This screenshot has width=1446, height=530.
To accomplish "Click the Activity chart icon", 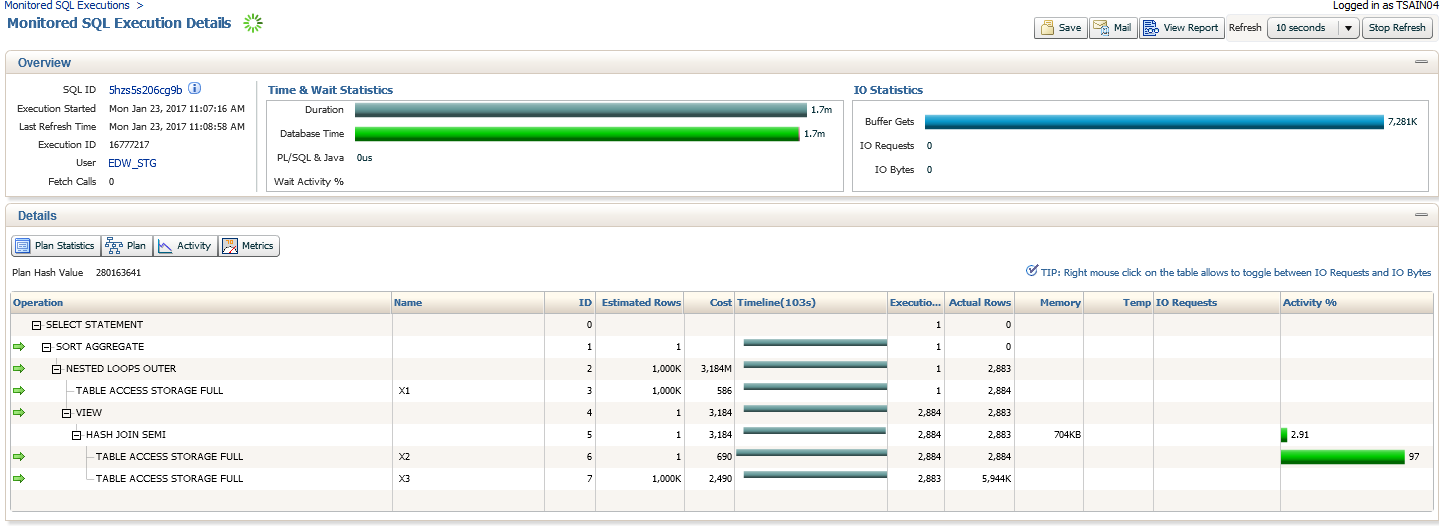I will (x=165, y=246).
